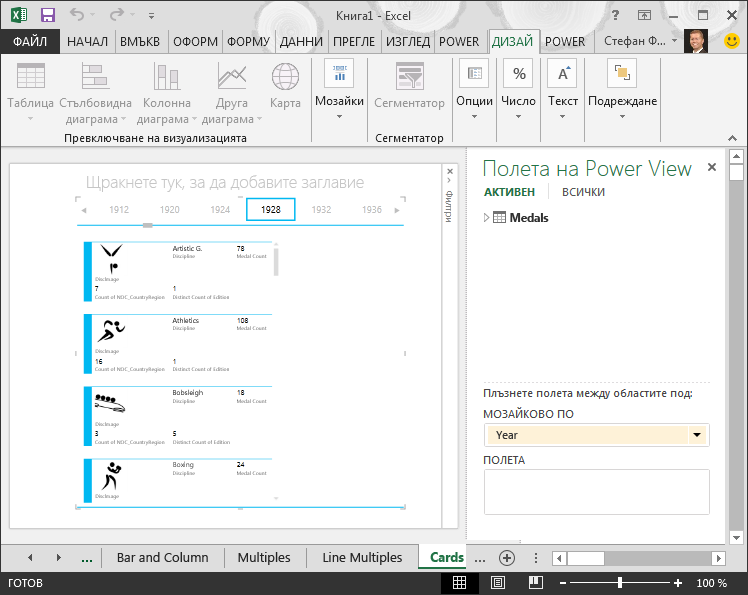
Task: Switch field list to ВСИЧКИ
Action: 583,192
